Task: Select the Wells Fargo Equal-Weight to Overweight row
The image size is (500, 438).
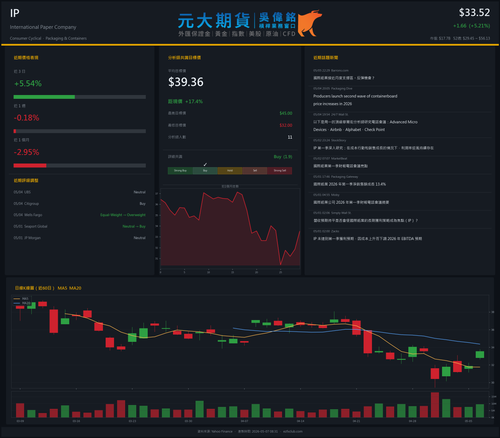Action: [x=80, y=215]
